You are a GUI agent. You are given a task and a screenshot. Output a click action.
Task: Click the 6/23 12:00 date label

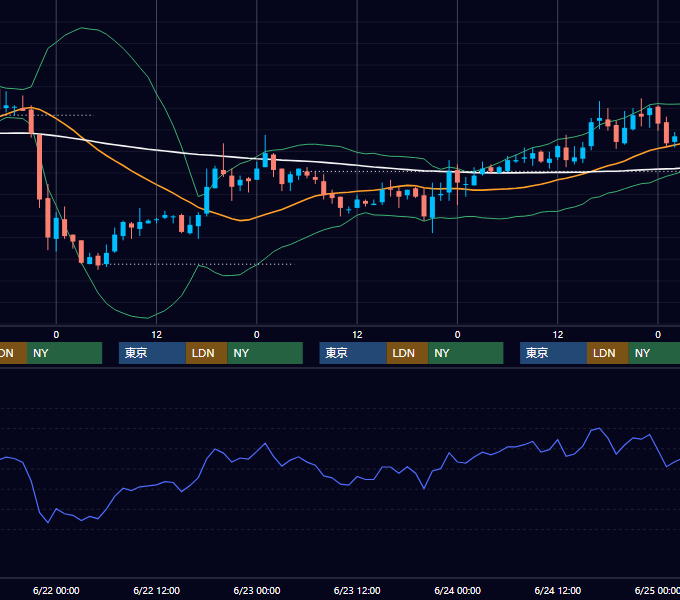pos(357,590)
